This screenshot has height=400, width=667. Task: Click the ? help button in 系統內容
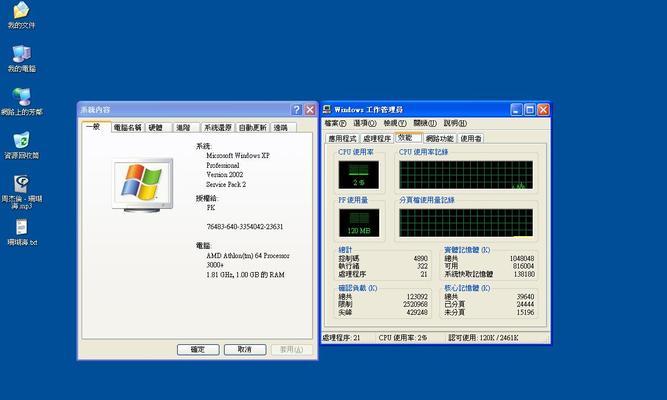[x=296, y=110]
